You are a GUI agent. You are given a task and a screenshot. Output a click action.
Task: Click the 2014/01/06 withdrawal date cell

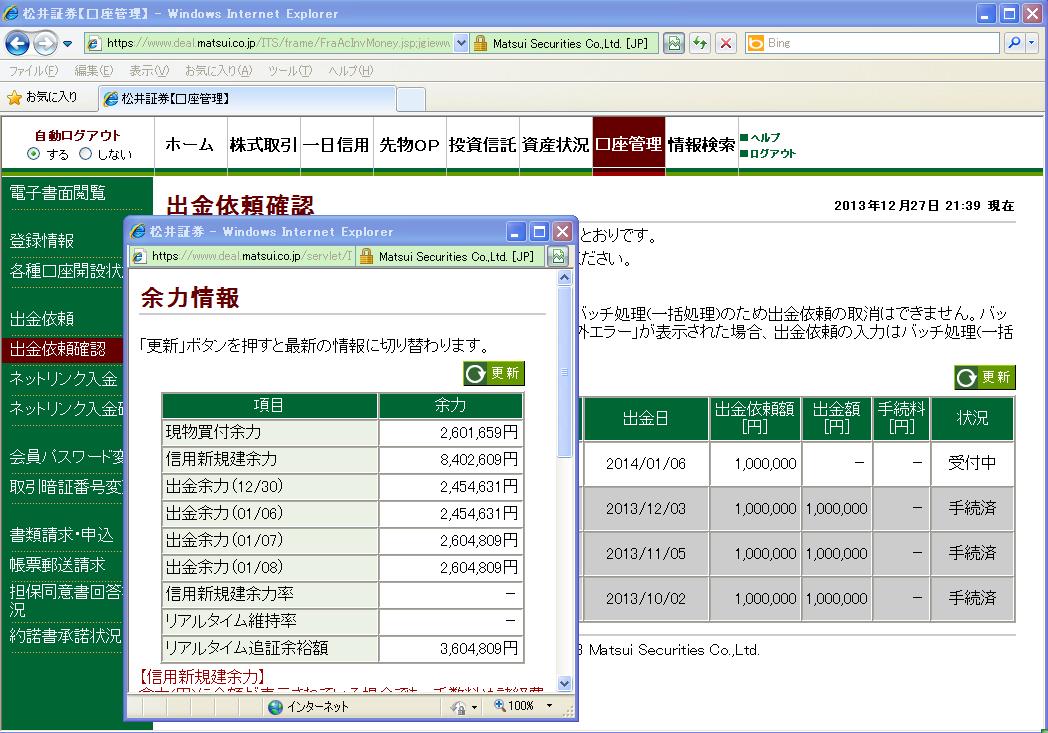[x=646, y=464]
